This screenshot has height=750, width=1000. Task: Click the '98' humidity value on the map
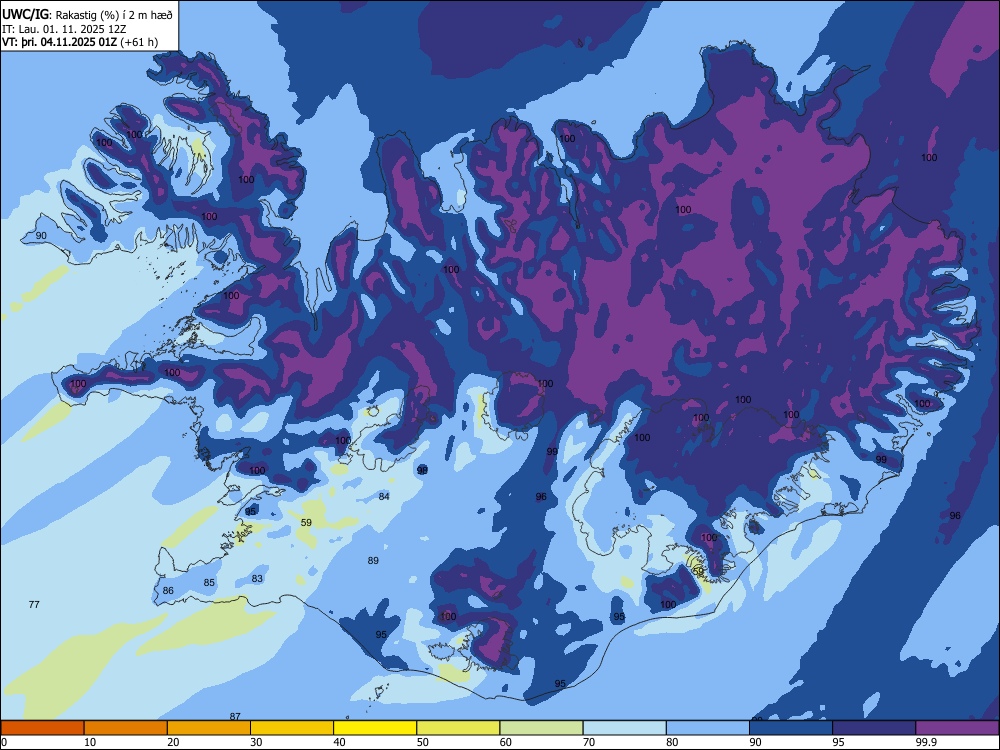[422, 470]
